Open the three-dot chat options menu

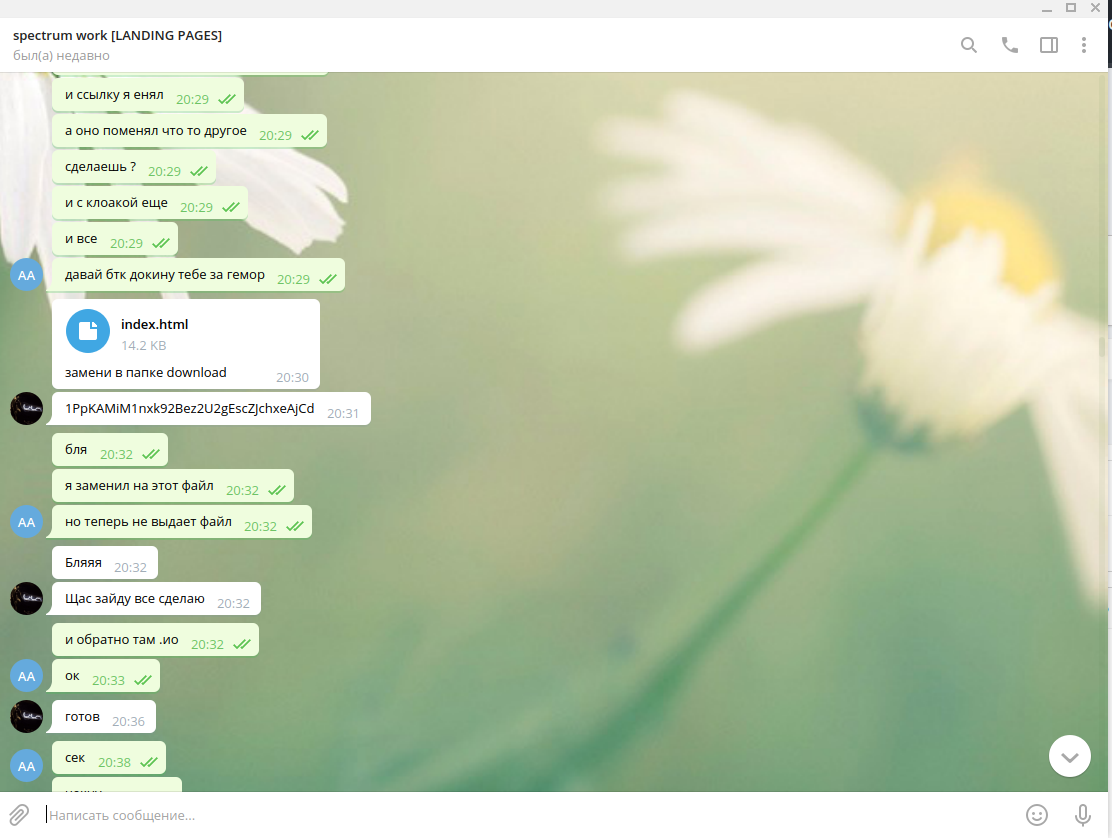coord(1084,45)
